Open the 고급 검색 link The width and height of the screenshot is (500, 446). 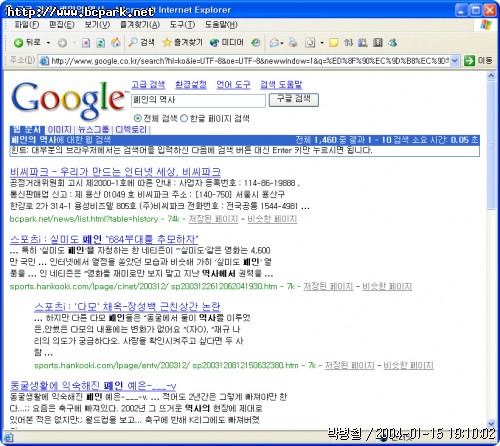(x=148, y=84)
